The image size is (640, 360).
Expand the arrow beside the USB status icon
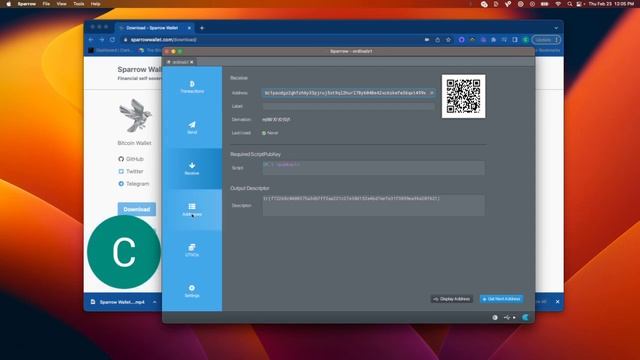(514, 318)
